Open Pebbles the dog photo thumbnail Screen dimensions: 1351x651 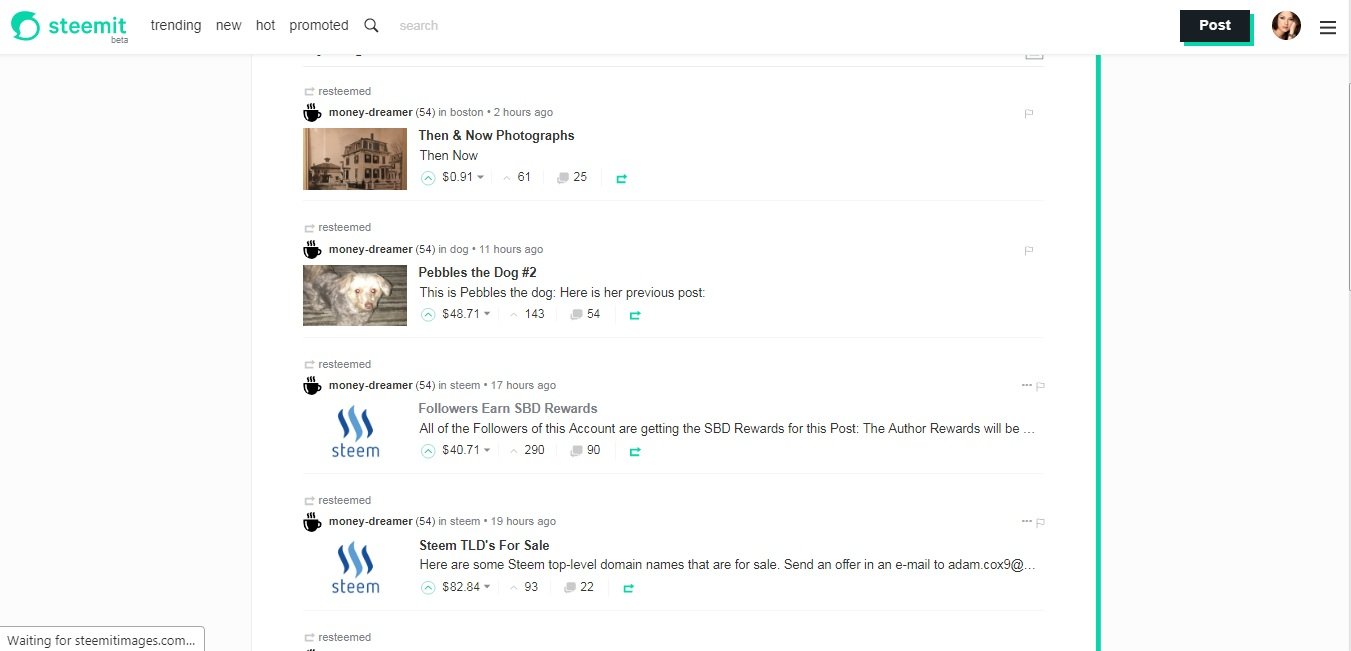(x=355, y=295)
